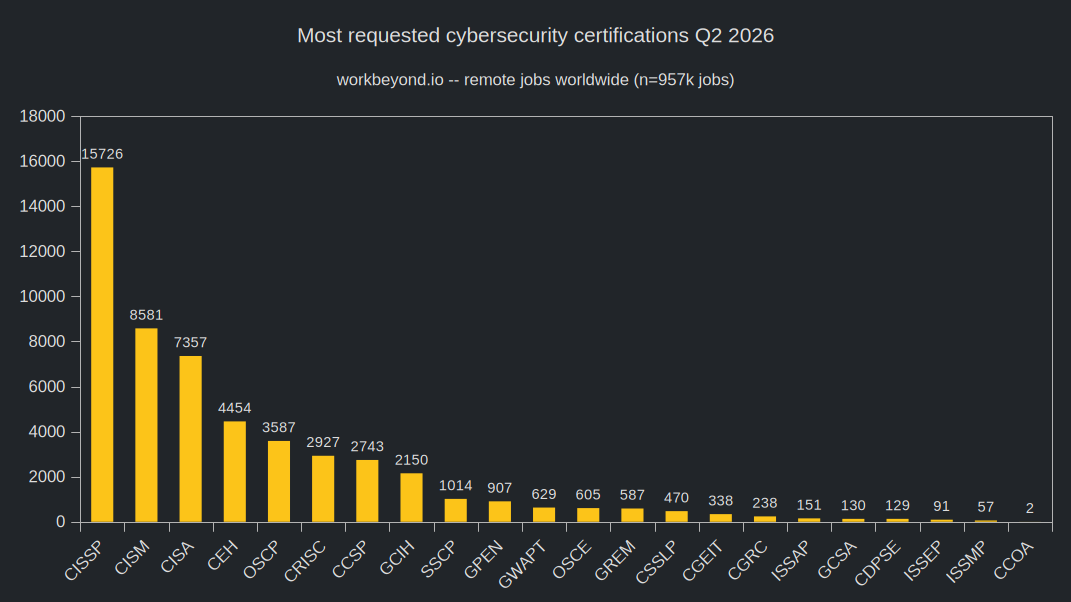Click the value label 907
Viewport: 1071px width, 602px height.
pyautogui.click(x=499, y=488)
